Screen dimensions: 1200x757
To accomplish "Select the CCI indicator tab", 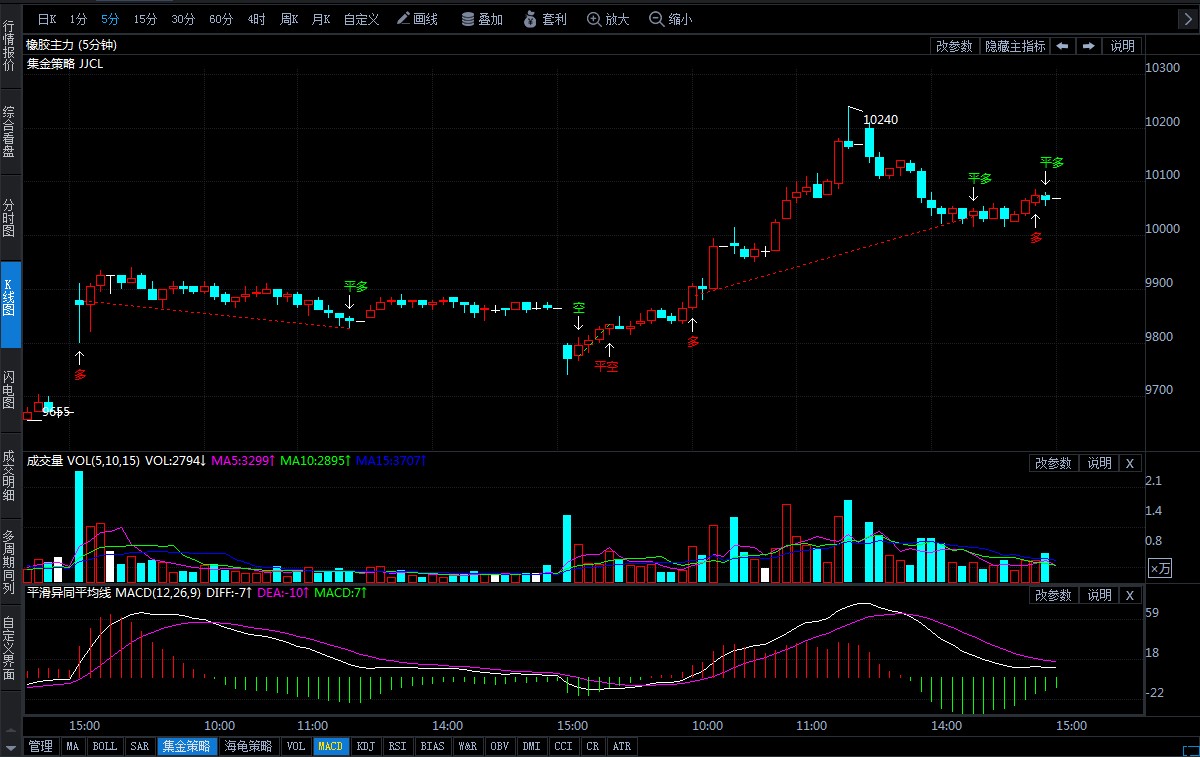I will (x=564, y=746).
